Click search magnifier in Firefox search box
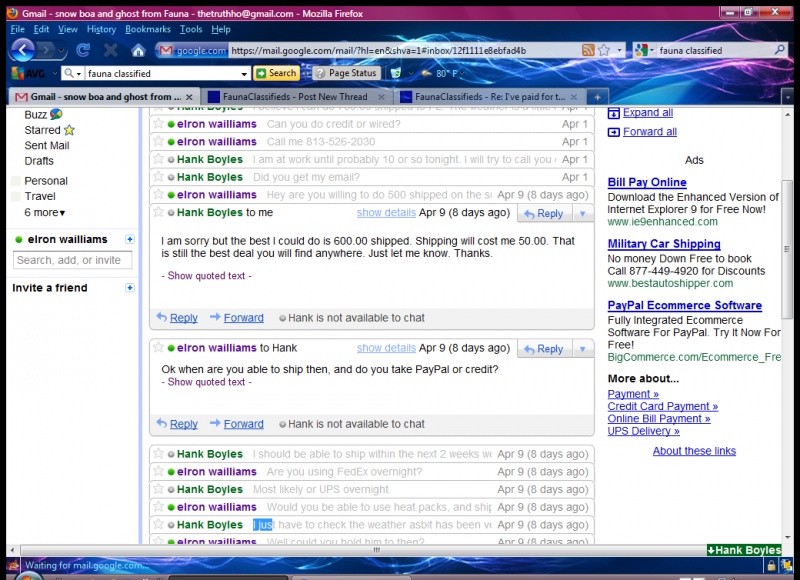Screen dimensions: 800x580 coord(779,50)
